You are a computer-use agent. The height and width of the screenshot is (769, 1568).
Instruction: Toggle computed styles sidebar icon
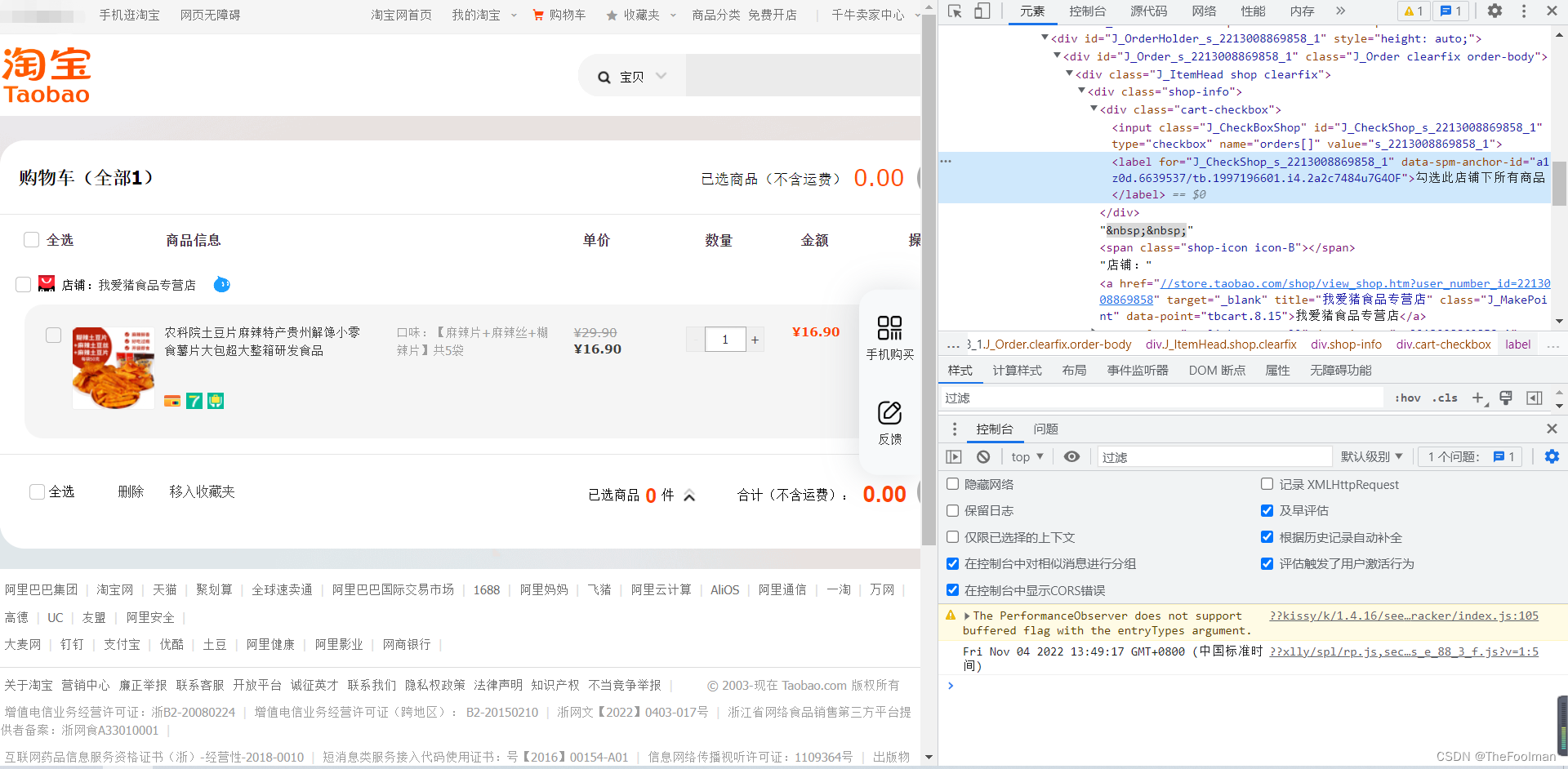click(x=1535, y=398)
